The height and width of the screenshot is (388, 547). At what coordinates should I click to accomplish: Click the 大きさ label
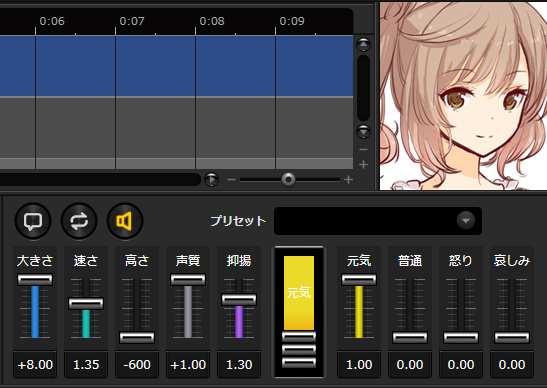pos(35,261)
